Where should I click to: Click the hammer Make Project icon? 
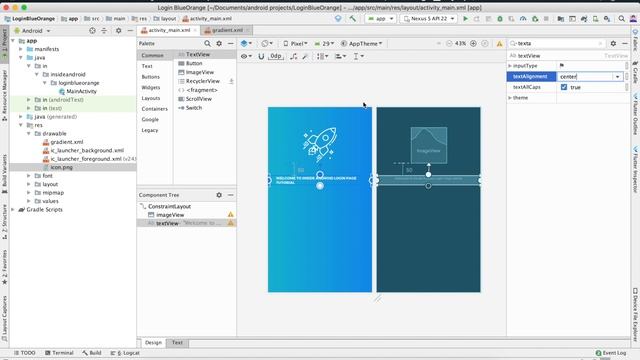click(x=353, y=19)
